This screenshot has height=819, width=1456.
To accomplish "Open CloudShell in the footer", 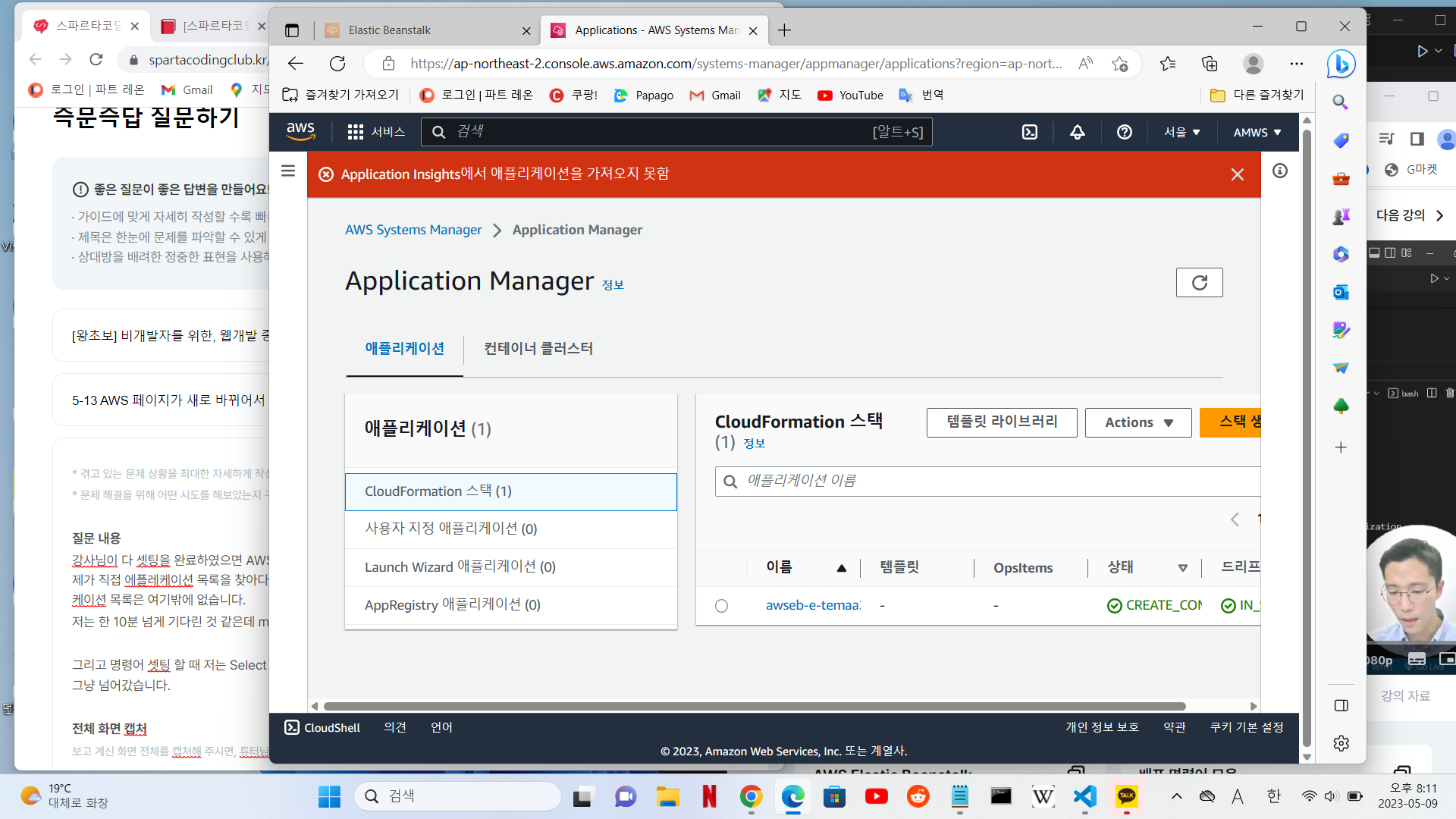I will tap(322, 727).
